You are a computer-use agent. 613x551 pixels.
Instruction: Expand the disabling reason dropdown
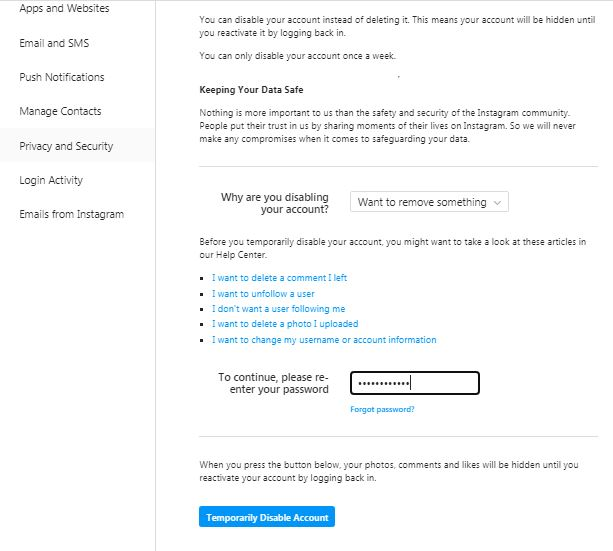tap(430, 202)
